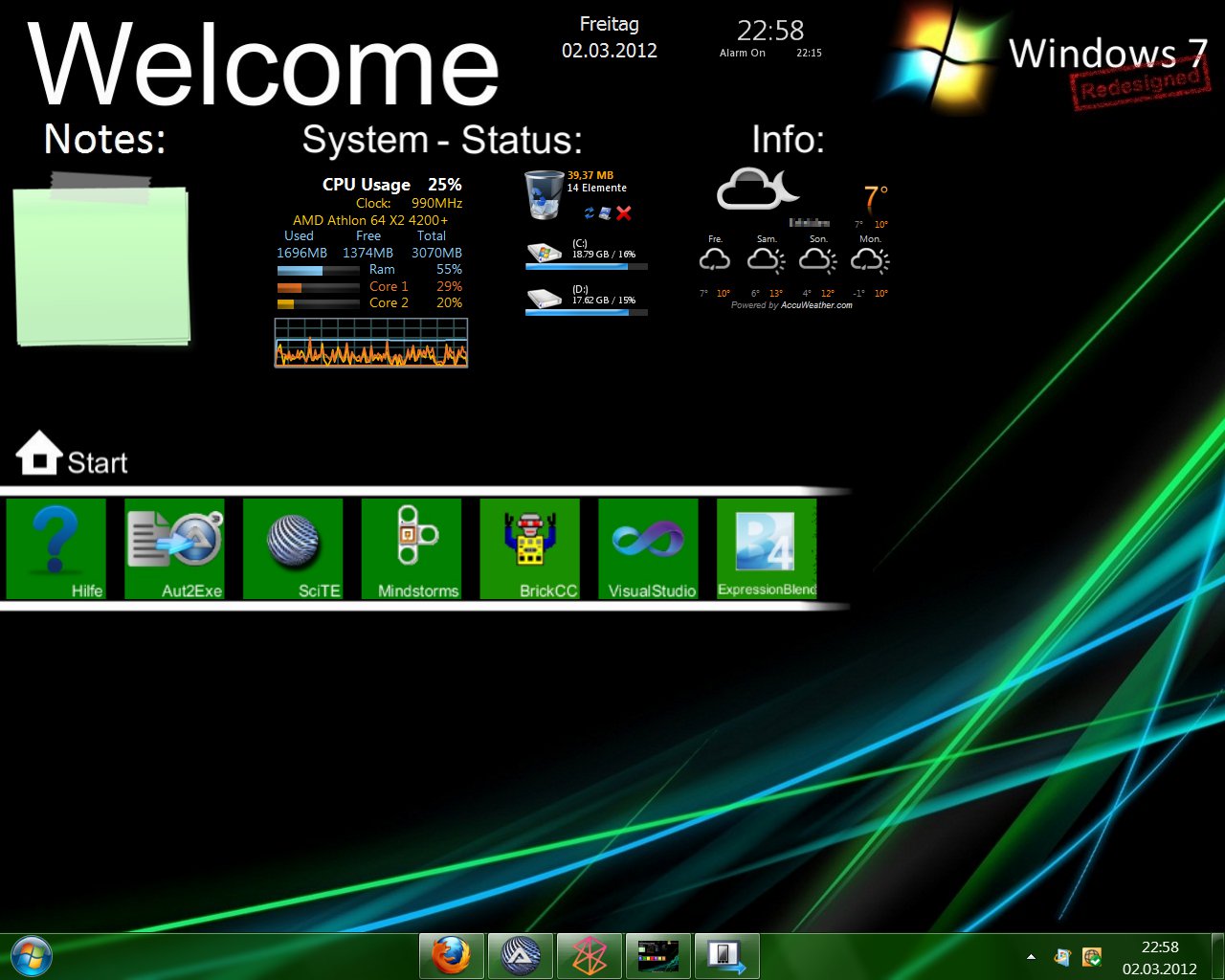Click the Start home icon
Screen dimensions: 1225x980
pos(39,453)
